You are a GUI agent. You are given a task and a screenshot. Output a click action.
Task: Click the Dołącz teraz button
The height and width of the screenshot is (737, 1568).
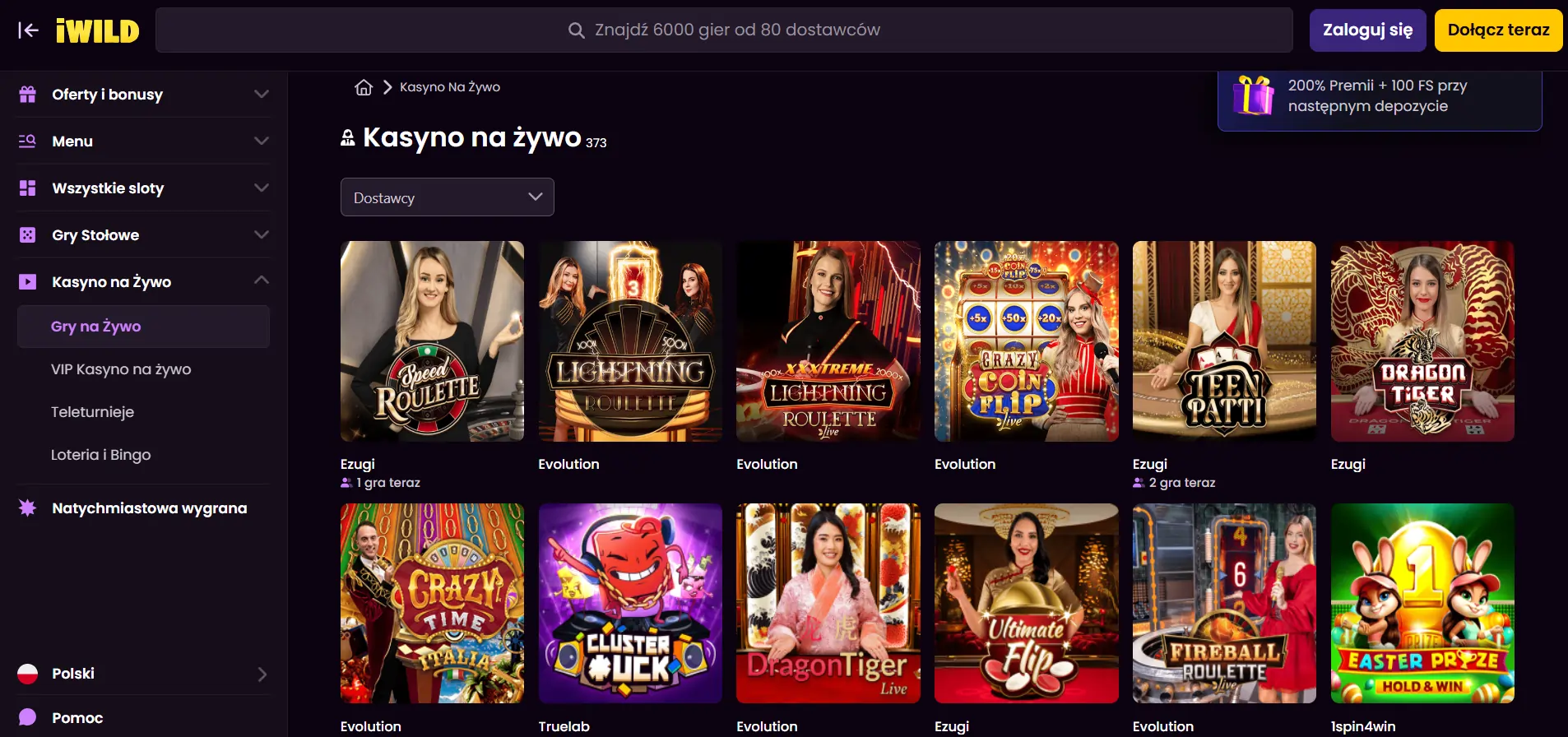click(x=1497, y=30)
